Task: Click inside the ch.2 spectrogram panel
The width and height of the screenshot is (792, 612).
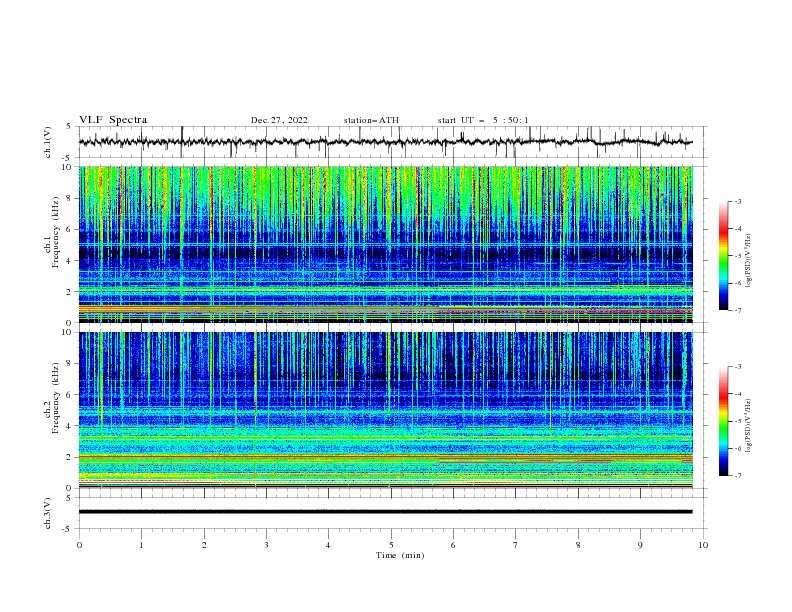Action: point(386,410)
